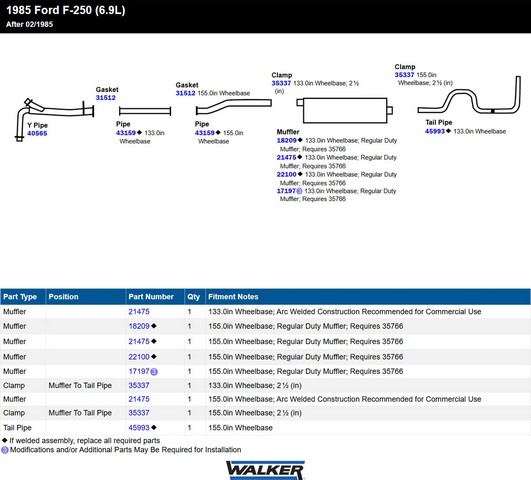Open table clamp 35337 for 133.0in wheelbase
This screenshot has width=531, height=480.
139,385
